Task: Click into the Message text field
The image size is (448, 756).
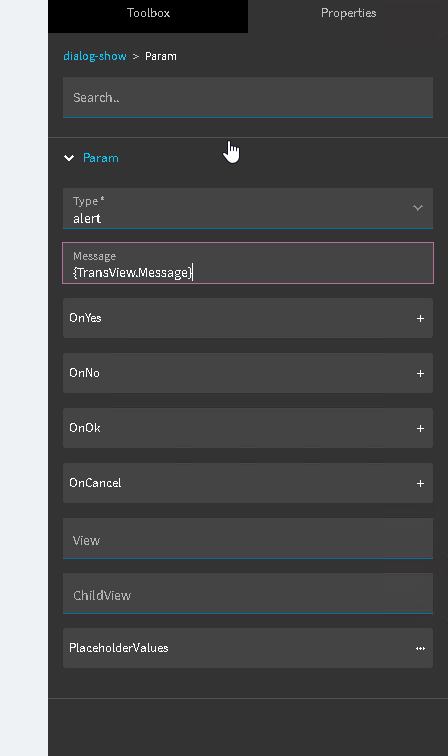Action: (248, 263)
